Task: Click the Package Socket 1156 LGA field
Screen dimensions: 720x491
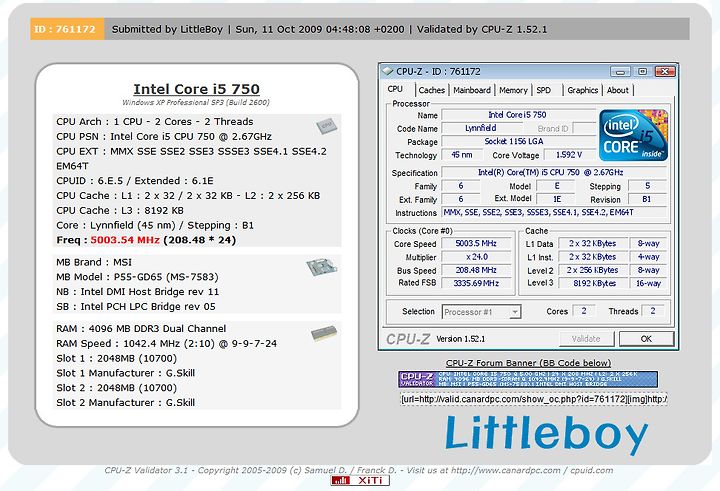Action: 518,141
